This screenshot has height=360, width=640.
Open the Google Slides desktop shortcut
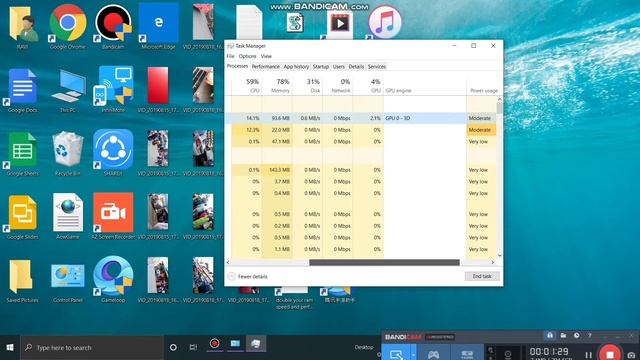(x=22, y=216)
